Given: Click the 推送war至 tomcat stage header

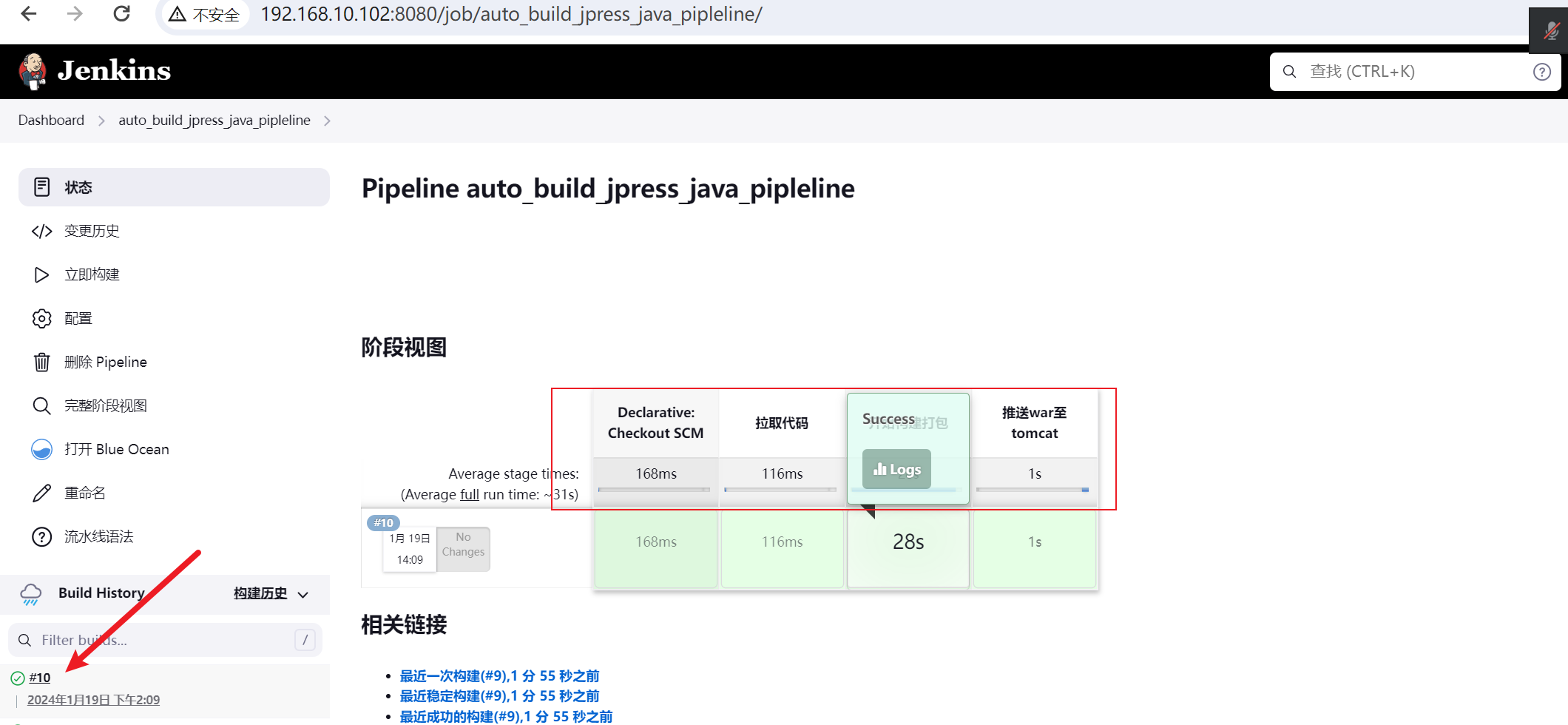Looking at the screenshot, I should 1035,422.
